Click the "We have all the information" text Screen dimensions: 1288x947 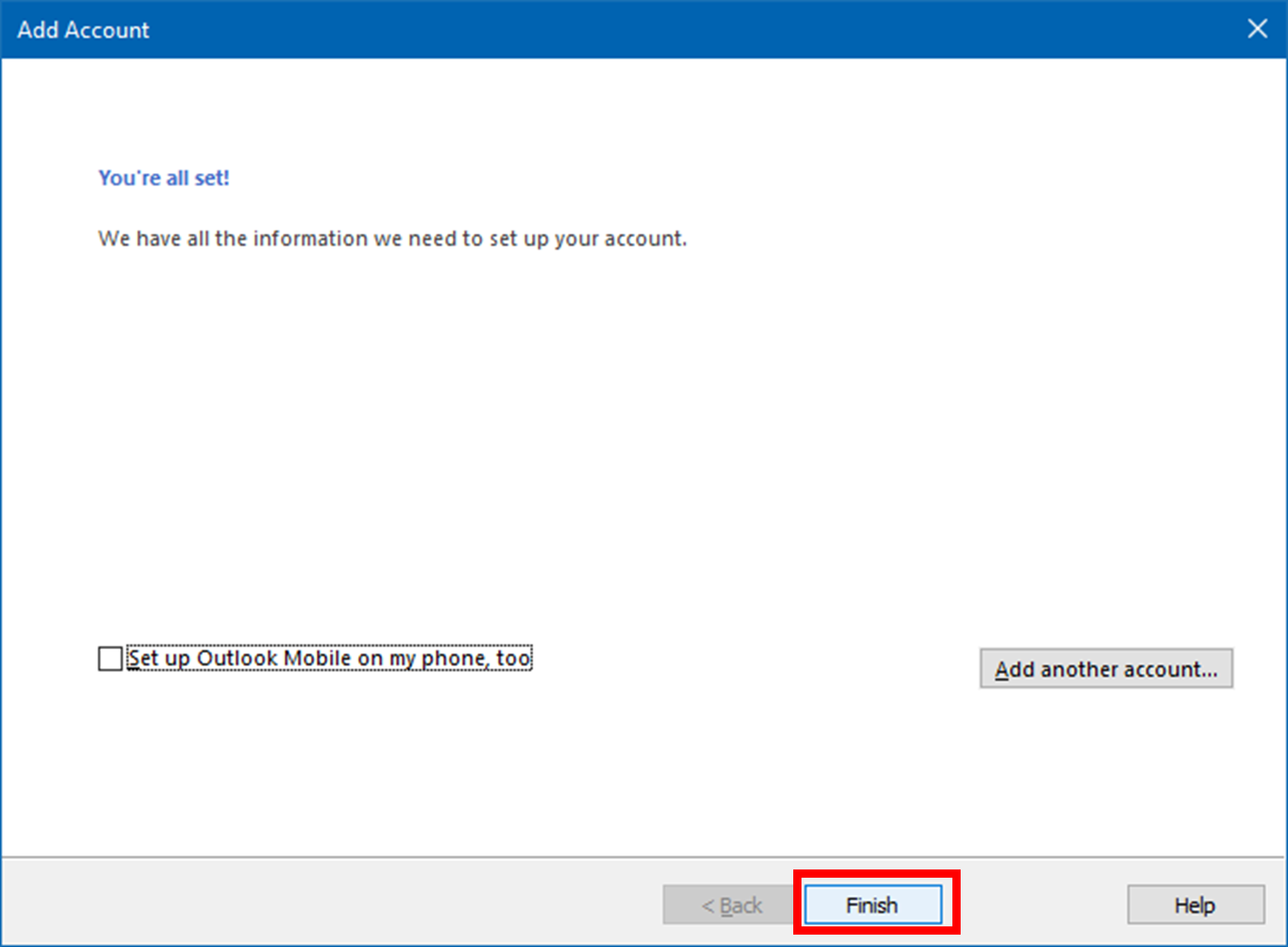(393, 238)
